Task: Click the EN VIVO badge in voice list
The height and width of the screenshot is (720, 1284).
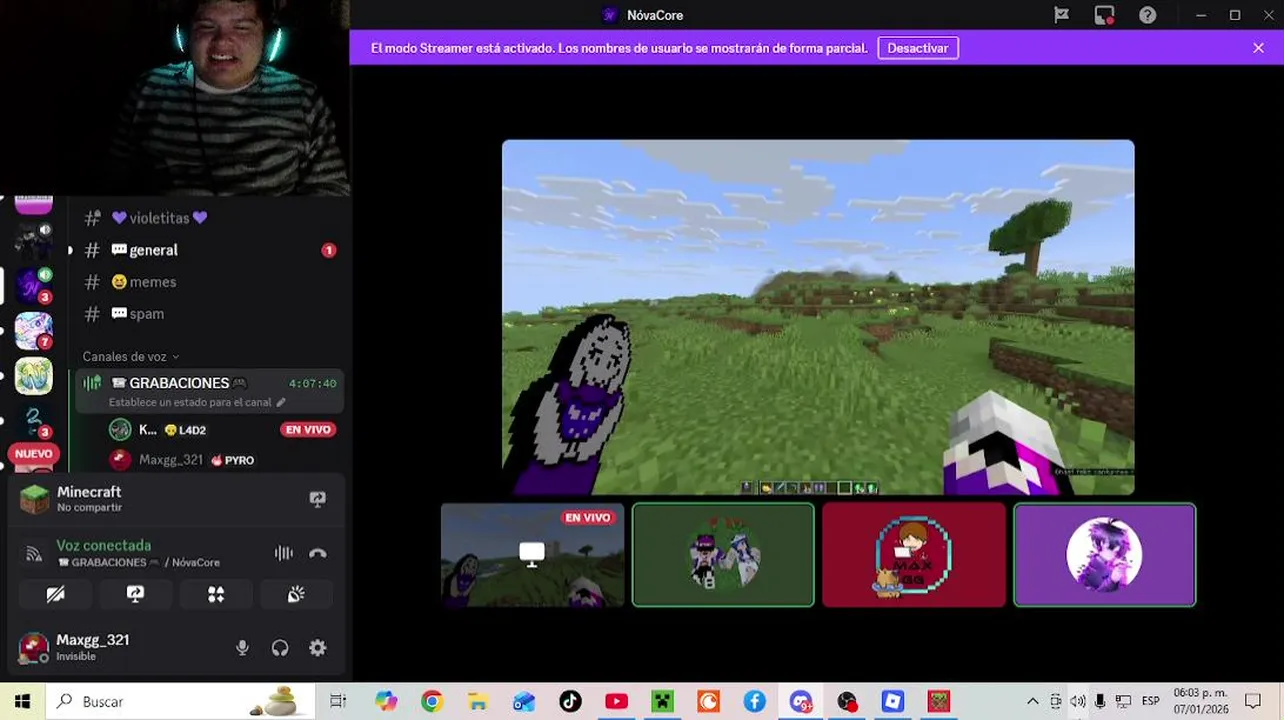Action: 308,430
